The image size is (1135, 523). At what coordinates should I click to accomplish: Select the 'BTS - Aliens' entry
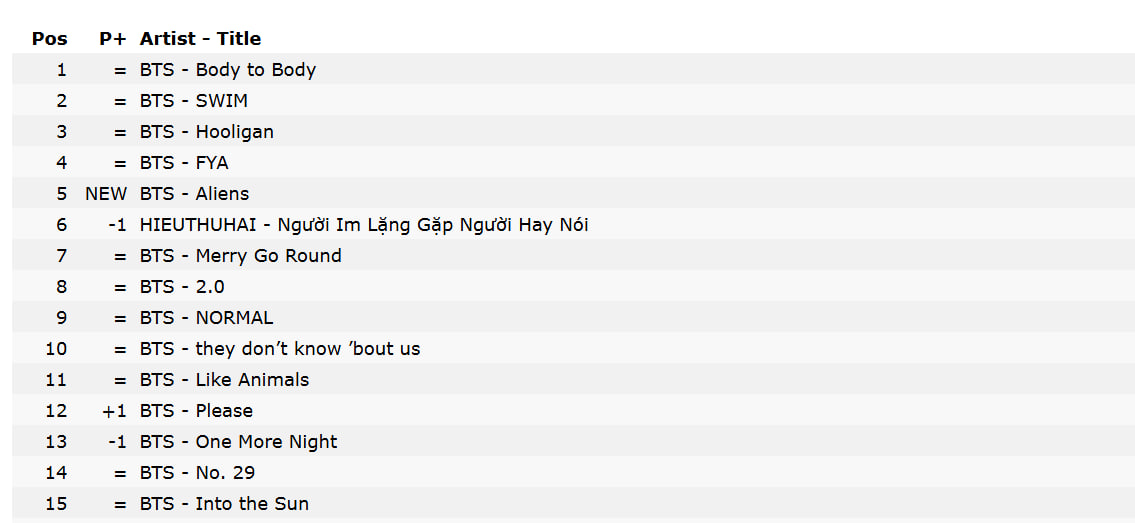[x=195, y=194]
